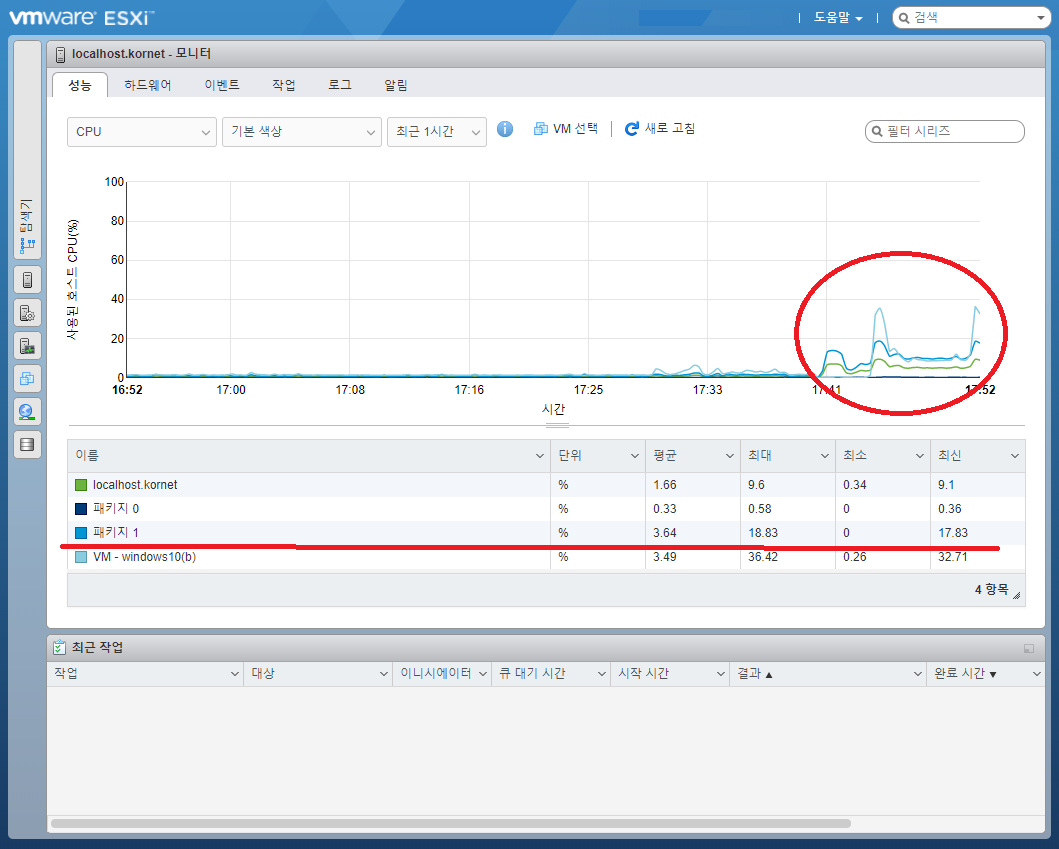Viewport: 1059px width, 849px height.
Task: Open the 평균 column header menu
Action: (x=729, y=456)
